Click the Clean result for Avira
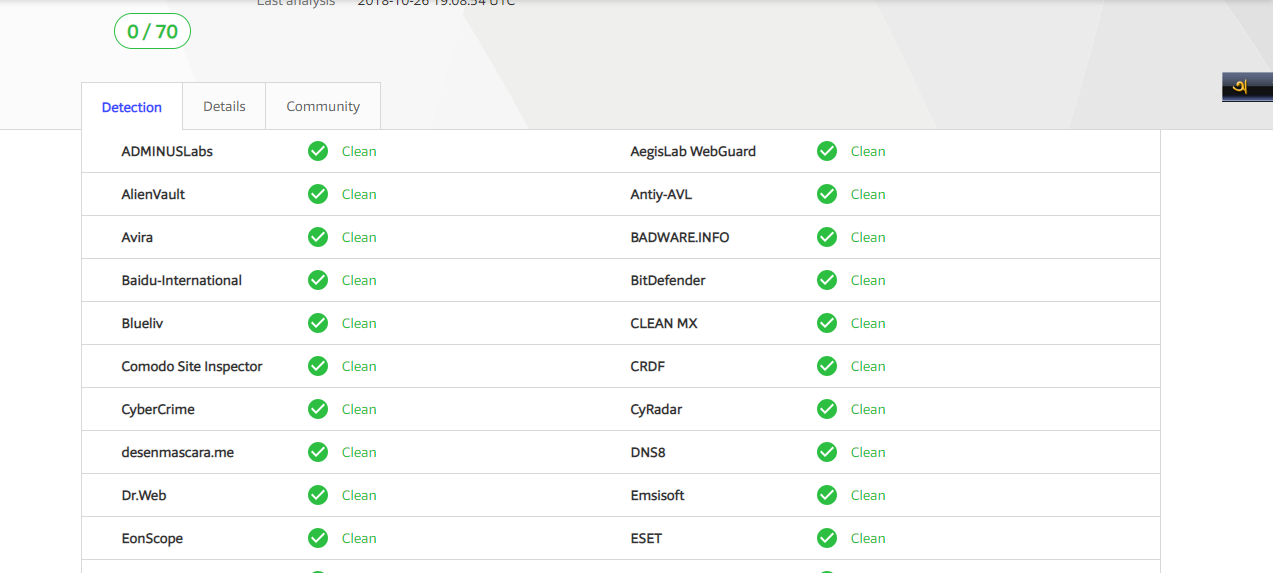Image resolution: width=1273 pixels, height=573 pixels. coord(359,237)
